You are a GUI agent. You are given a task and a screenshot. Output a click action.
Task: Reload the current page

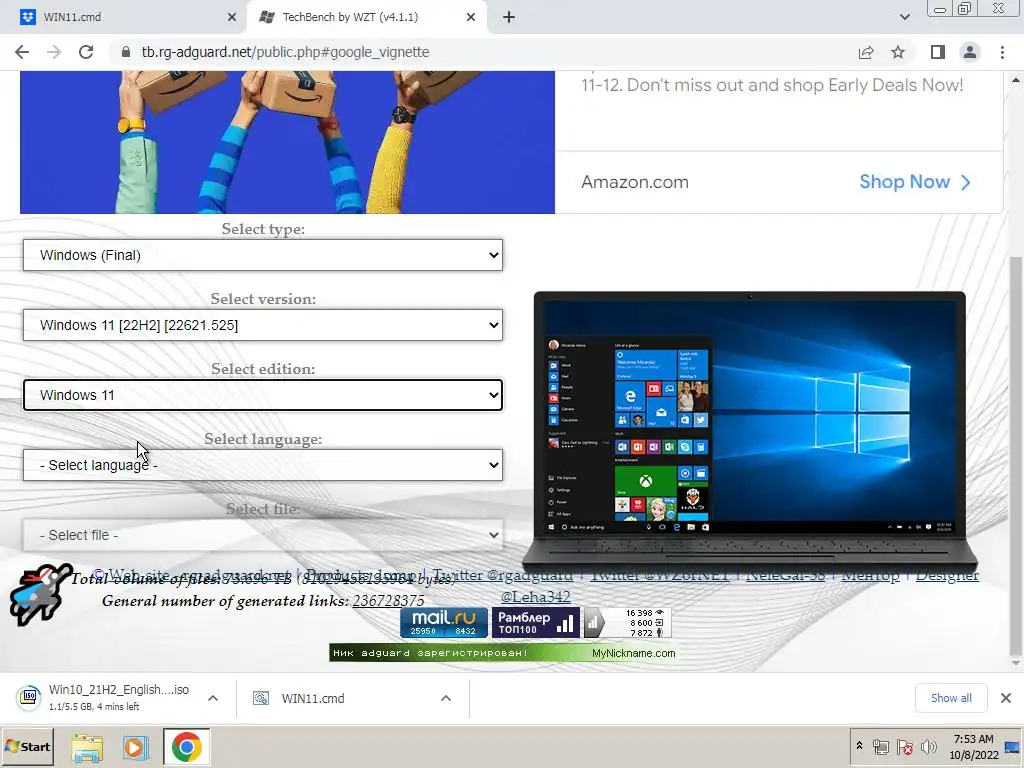[x=86, y=52]
